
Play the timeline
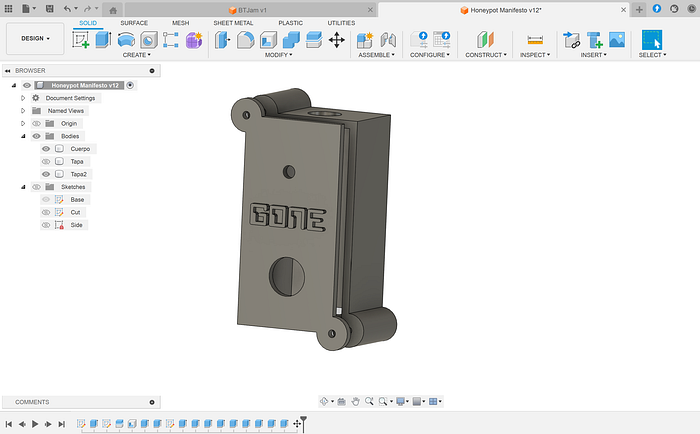(35, 424)
